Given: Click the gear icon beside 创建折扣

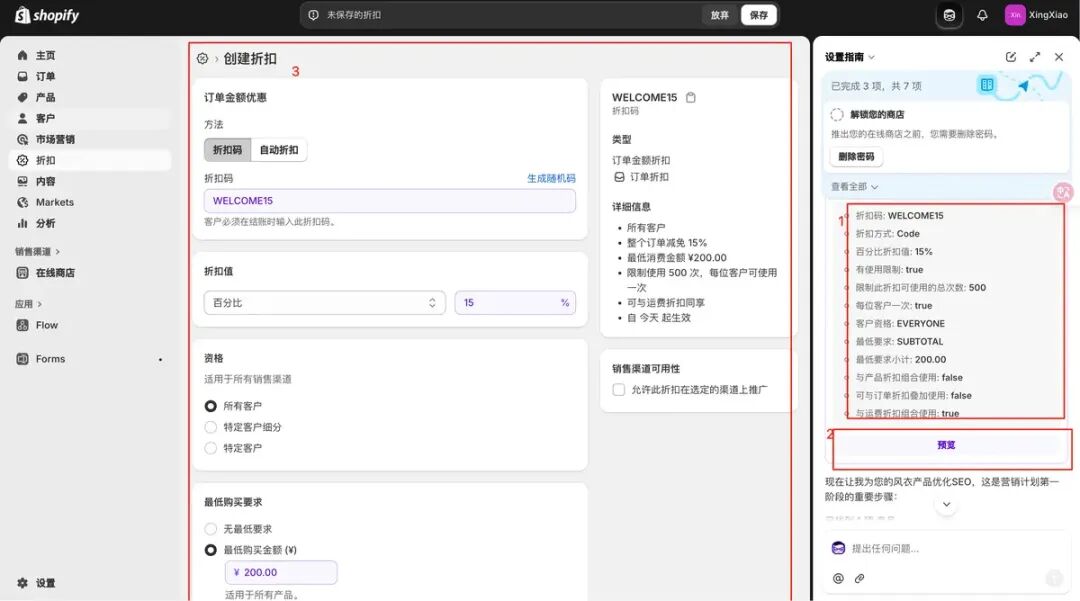Looking at the screenshot, I should [202, 59].
